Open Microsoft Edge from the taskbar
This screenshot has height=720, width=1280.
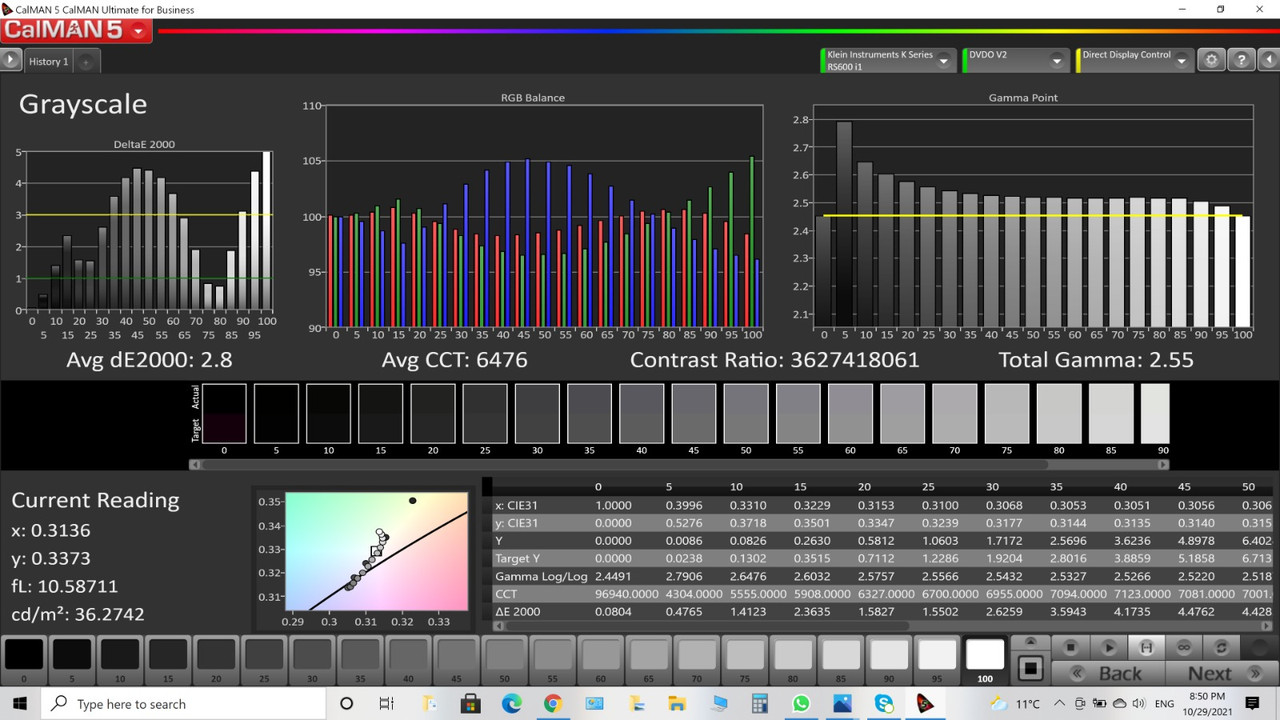coord(511,704)
